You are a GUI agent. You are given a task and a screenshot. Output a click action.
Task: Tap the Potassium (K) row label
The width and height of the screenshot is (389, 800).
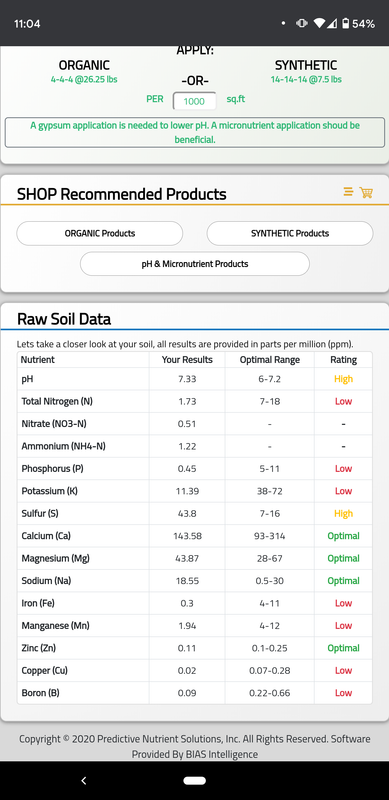pos(50,491)
